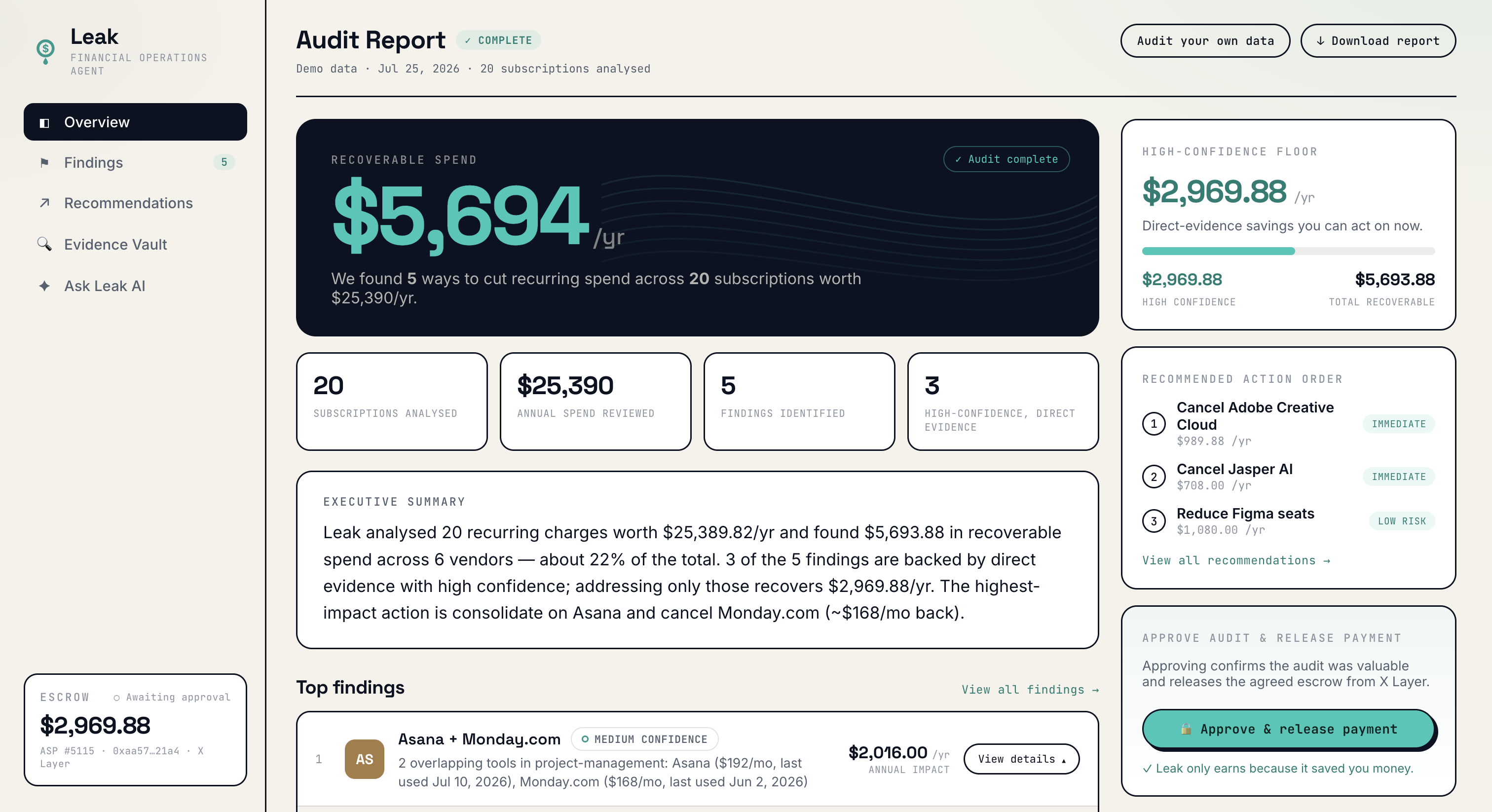Click the Asana + Monday.com finding title
This screenshot has width=1492, height=812.
pyautogui.click(x=479, y=739)
